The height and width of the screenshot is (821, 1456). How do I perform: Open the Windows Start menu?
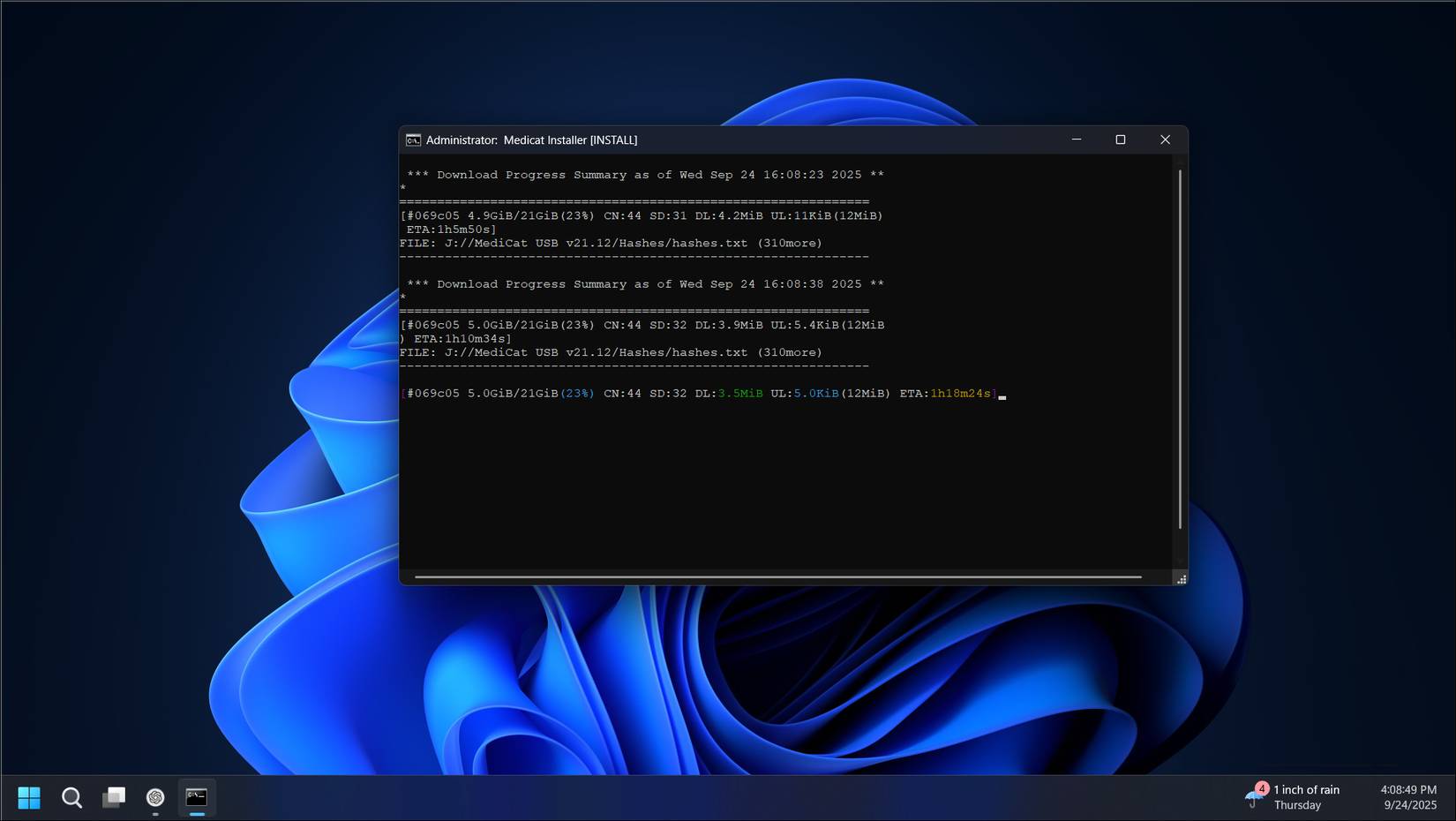29,798
